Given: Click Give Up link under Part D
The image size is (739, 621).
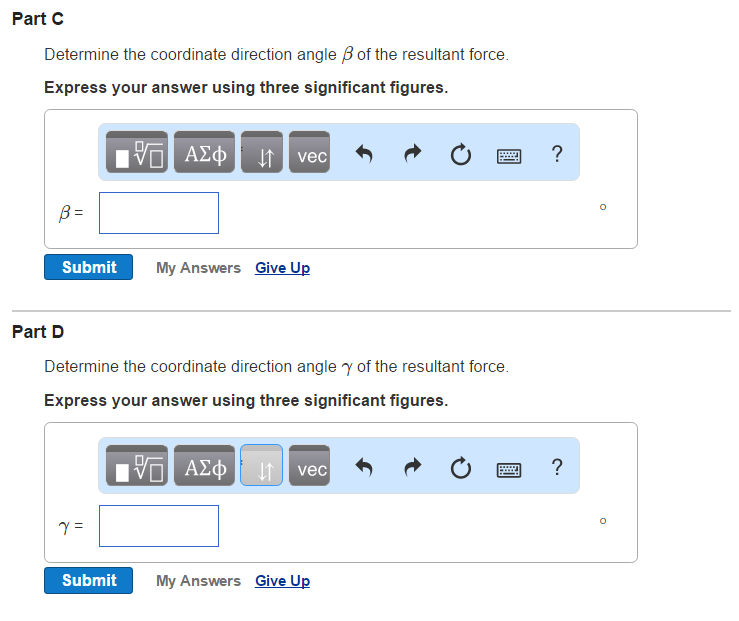Looking at the screenshot, I should [282, 581].
